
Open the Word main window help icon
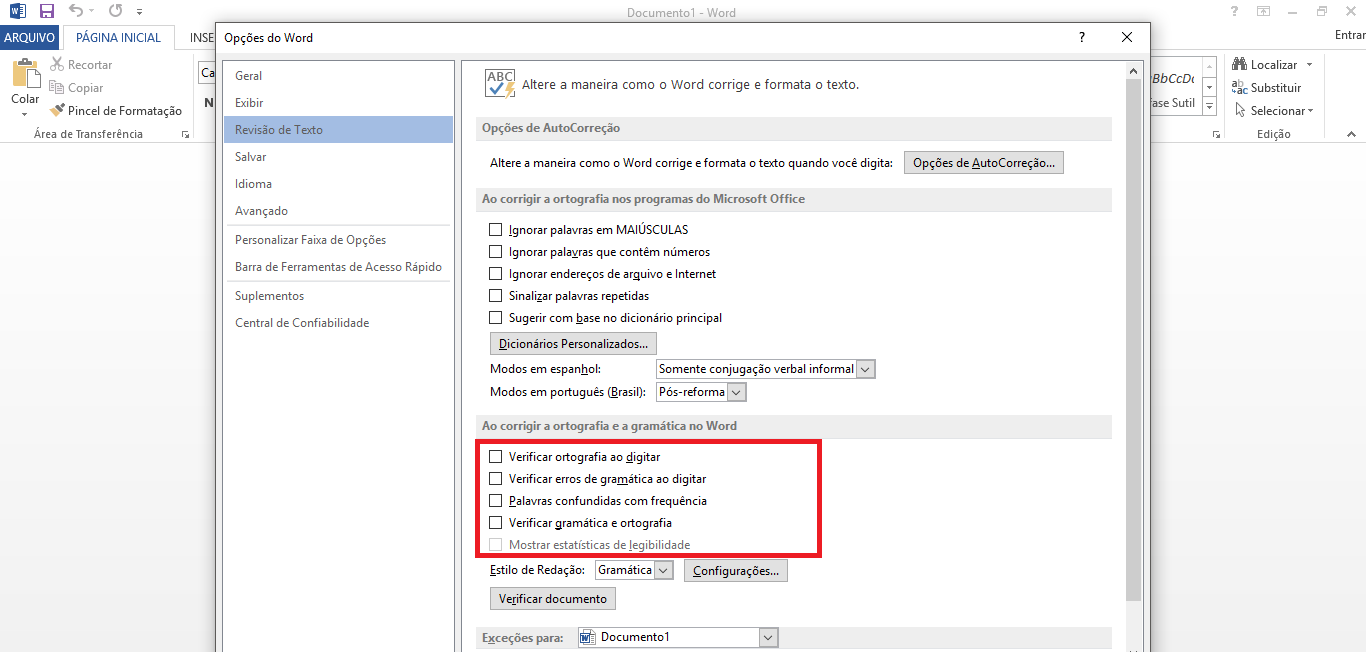[1234, 12]
